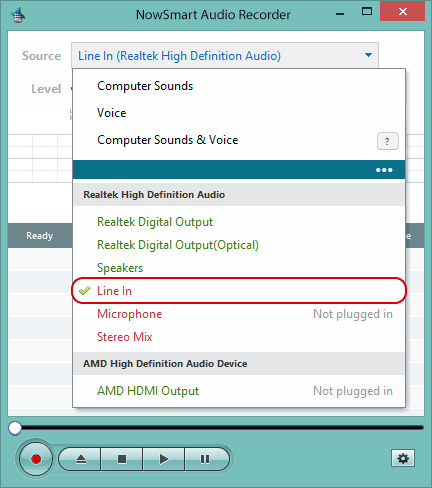Click the playback position slider handle
Screen dimensions: 432x488
[x=15, y=428]
